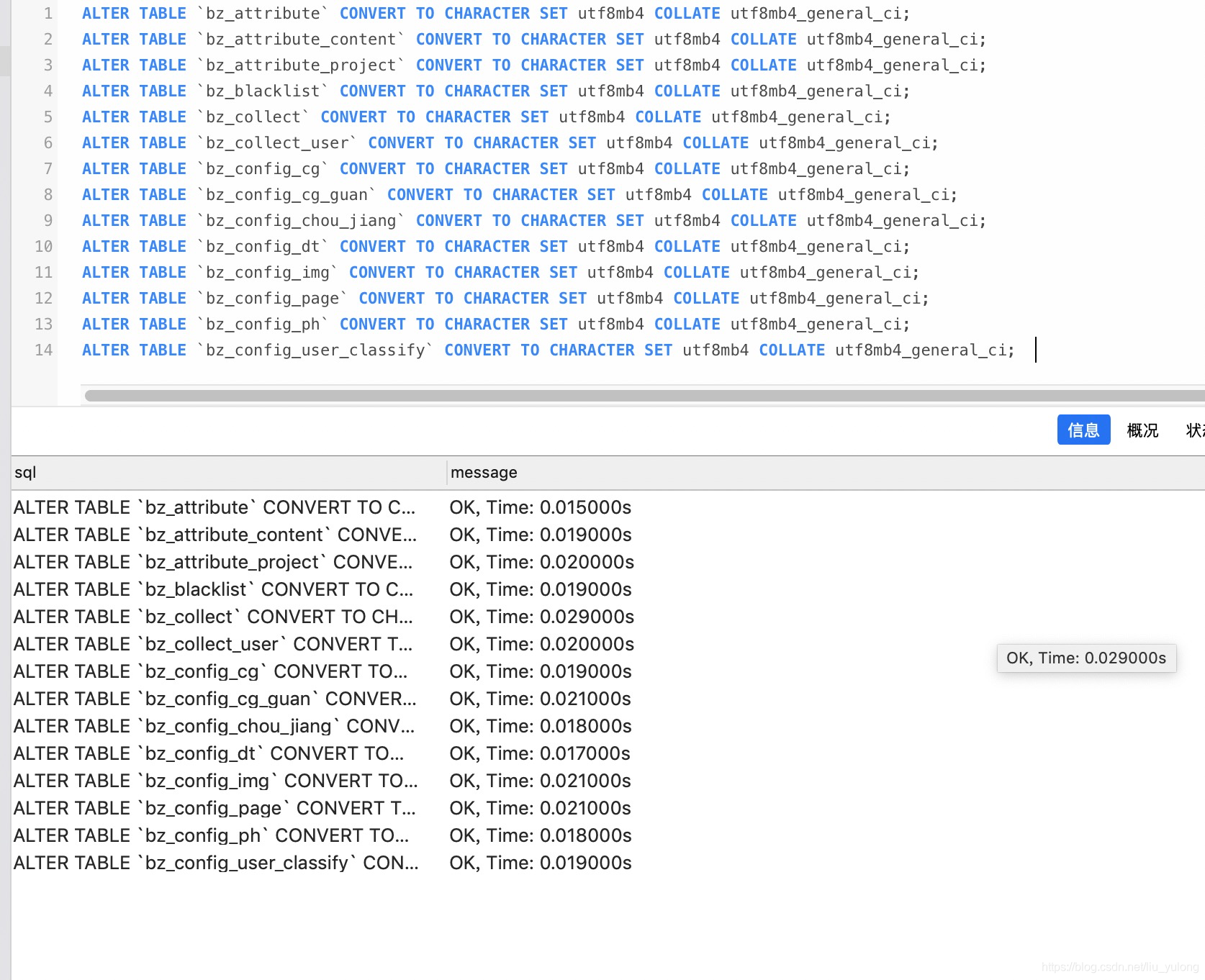The height and width of the screenshot is (980, 1205).
Task: Place cursor on bz_blacklist in the editor
Action: (263, 91)
